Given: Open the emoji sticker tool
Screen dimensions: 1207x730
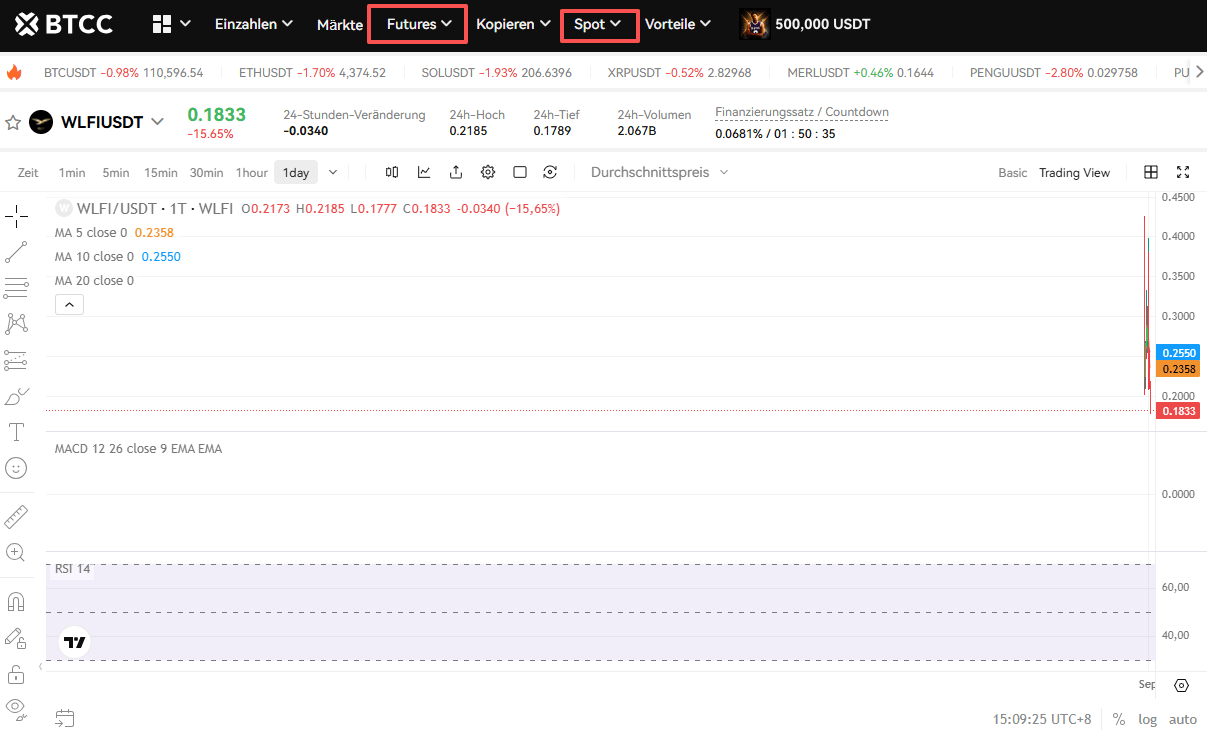Looking at the screenshot, I should (16, 467).
